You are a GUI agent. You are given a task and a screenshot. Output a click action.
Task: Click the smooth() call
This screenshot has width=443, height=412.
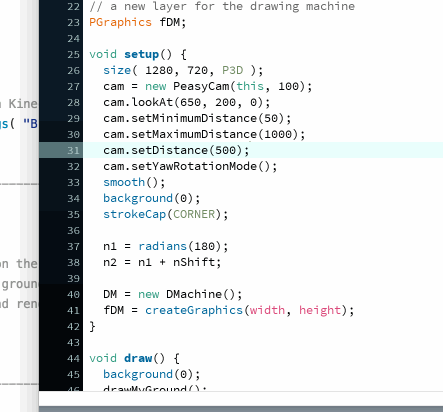[134, 182]
